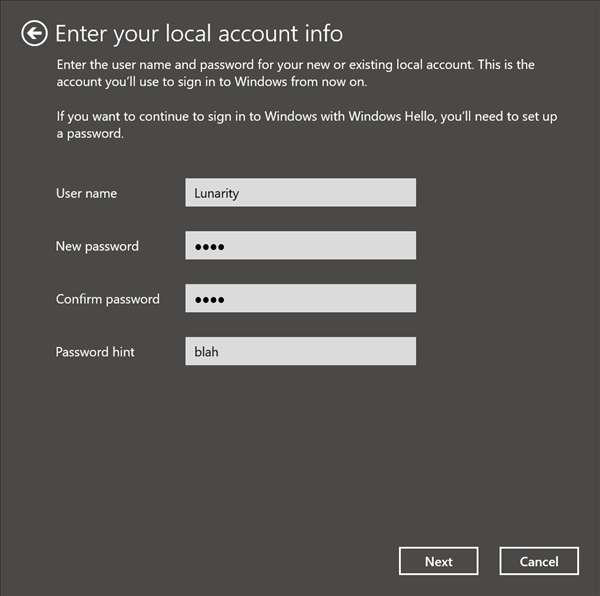Click the Next button
Screen dimensions: 600x596
tap(438, 561)
